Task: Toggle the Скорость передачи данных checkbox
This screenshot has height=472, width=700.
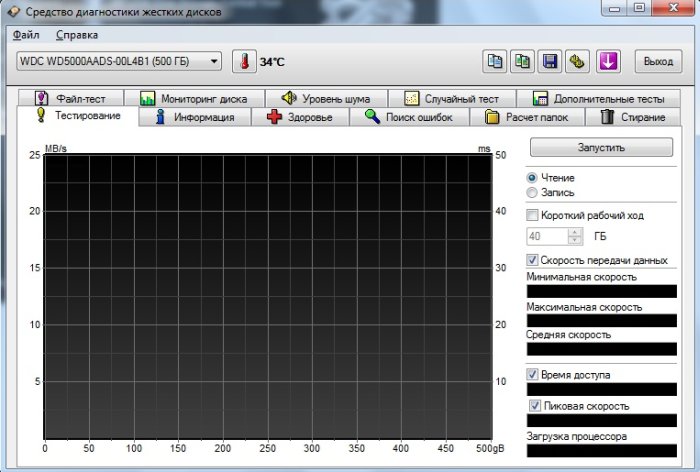Action: click(532, 260)
